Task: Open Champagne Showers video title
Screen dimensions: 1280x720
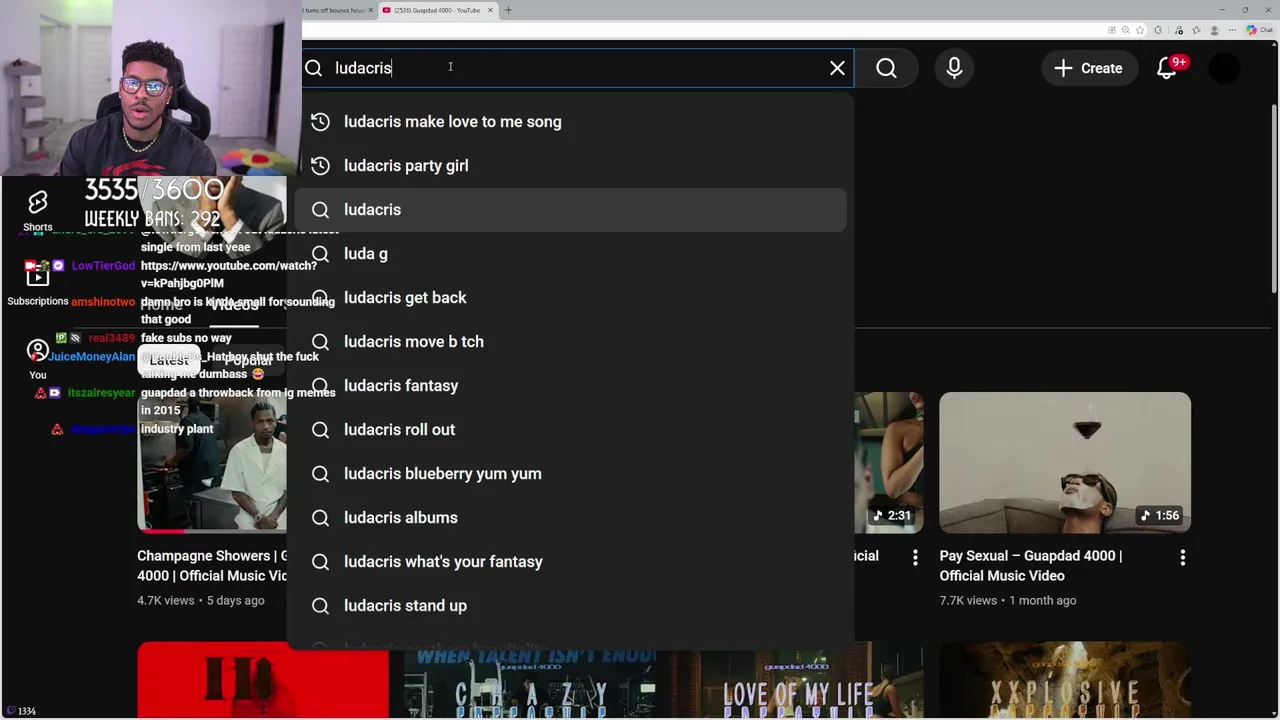Action: 212,566
